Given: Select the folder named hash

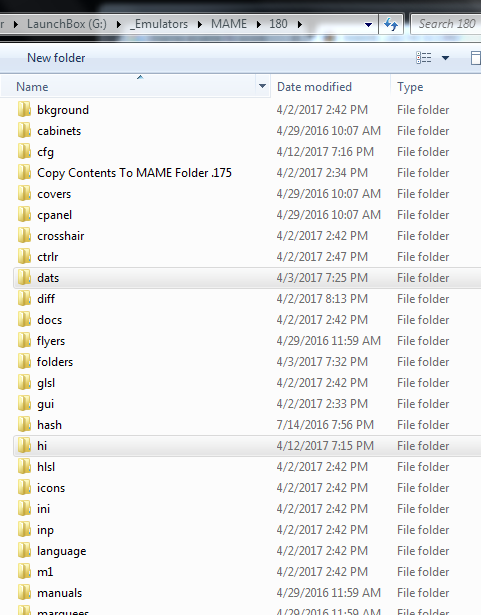Looking at the screenshot, I should coord(49,425).
